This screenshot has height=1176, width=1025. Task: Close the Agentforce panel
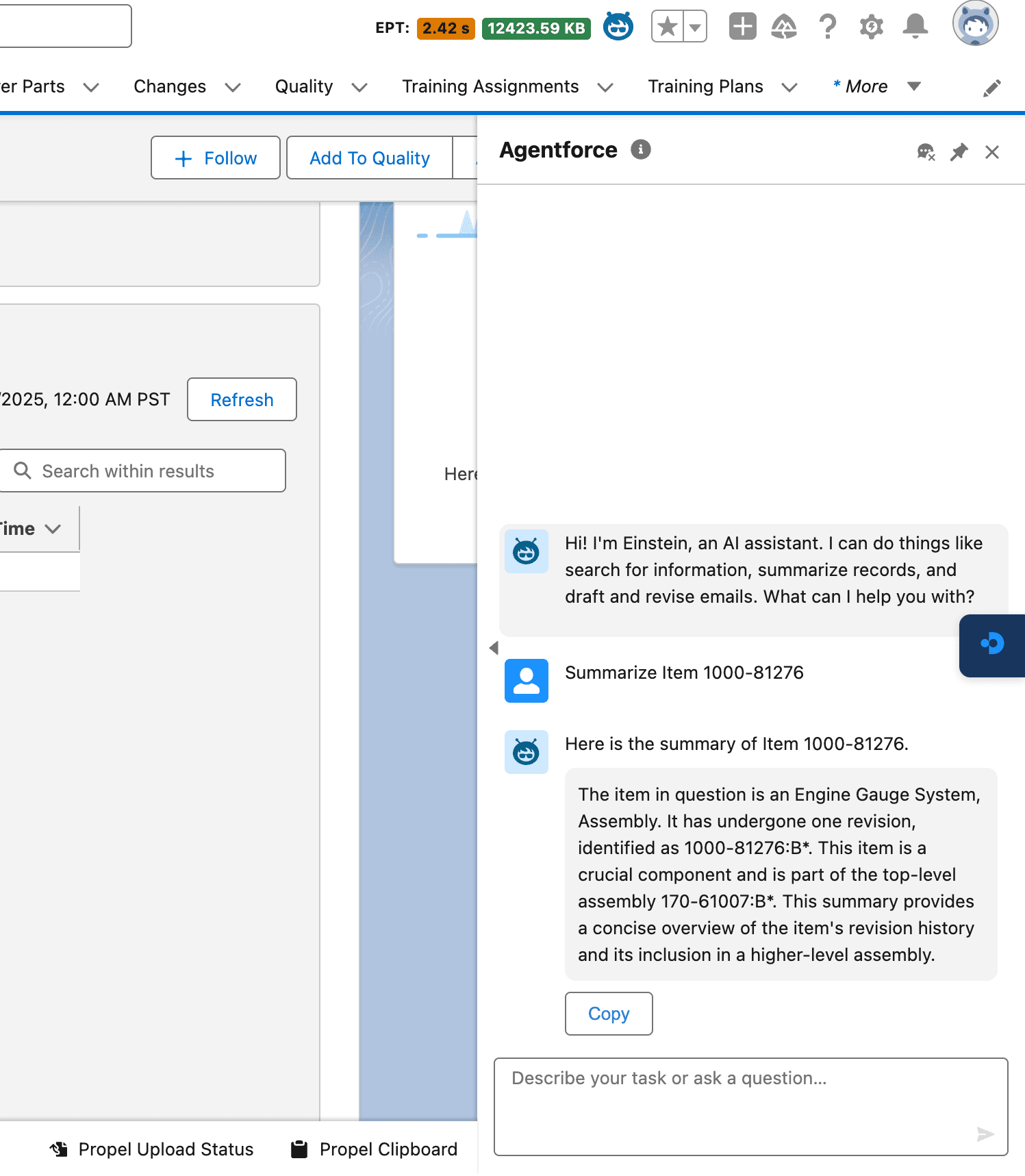[992, 152]
